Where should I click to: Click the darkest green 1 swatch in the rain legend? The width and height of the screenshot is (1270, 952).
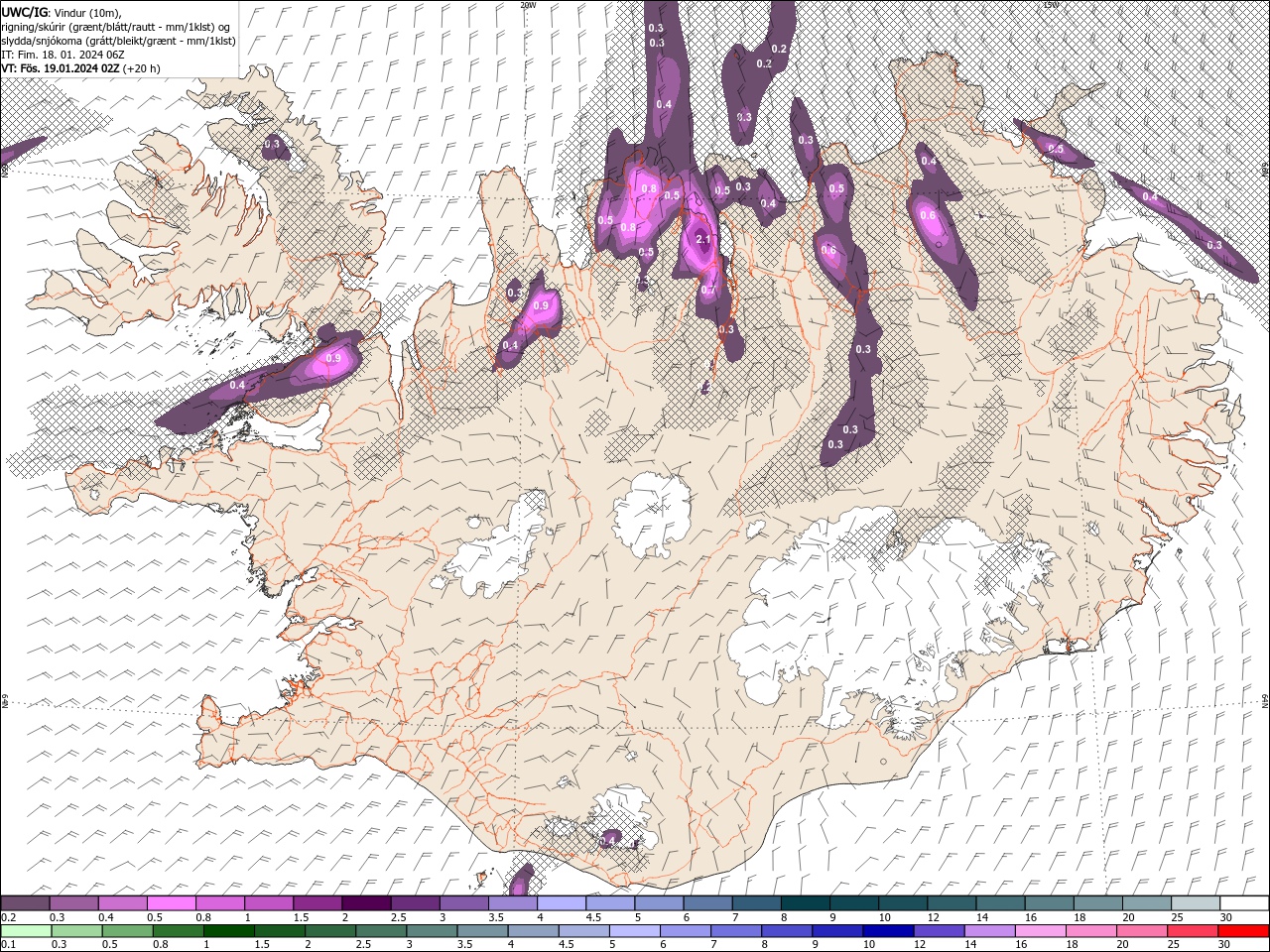[228, 931]
